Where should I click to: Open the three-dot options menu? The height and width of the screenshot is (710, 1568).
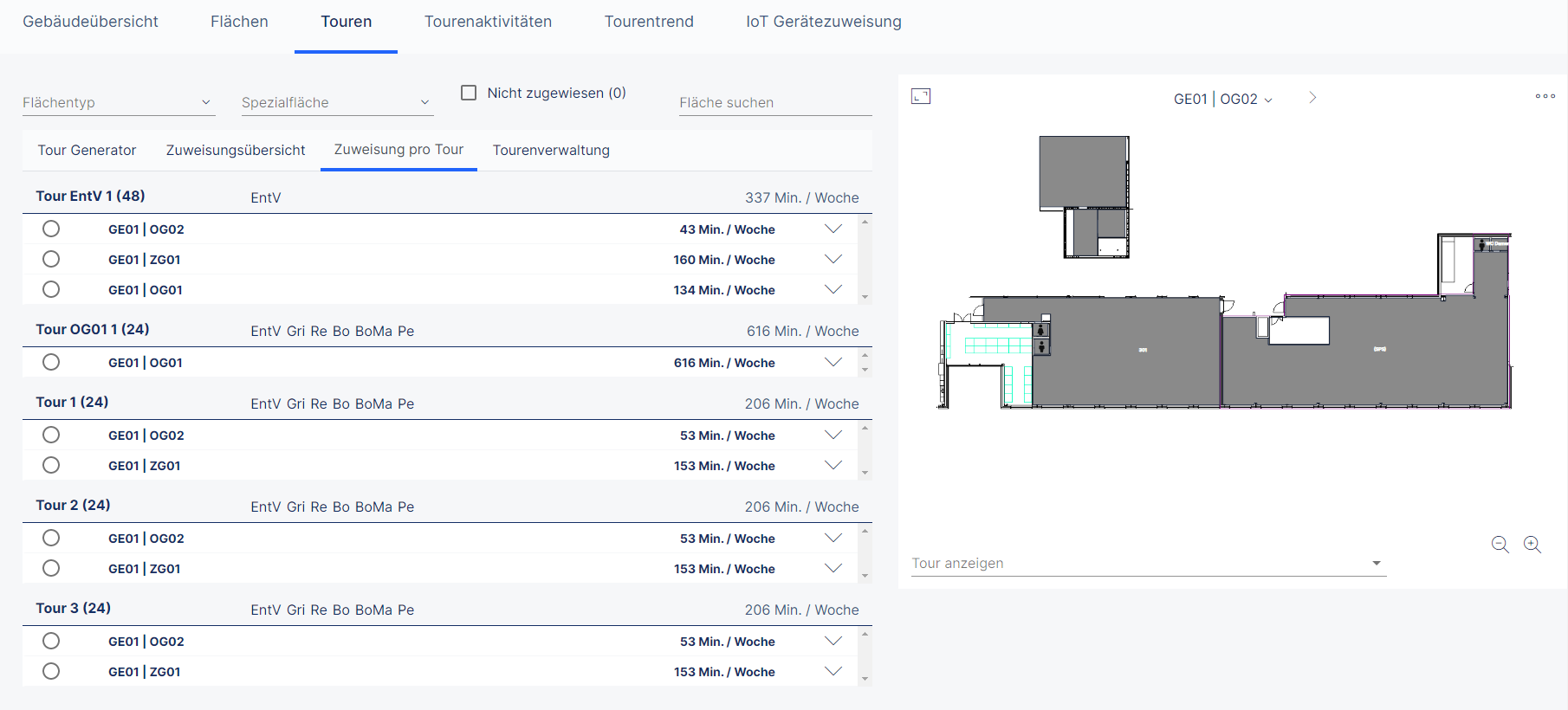coord(1545,96)
